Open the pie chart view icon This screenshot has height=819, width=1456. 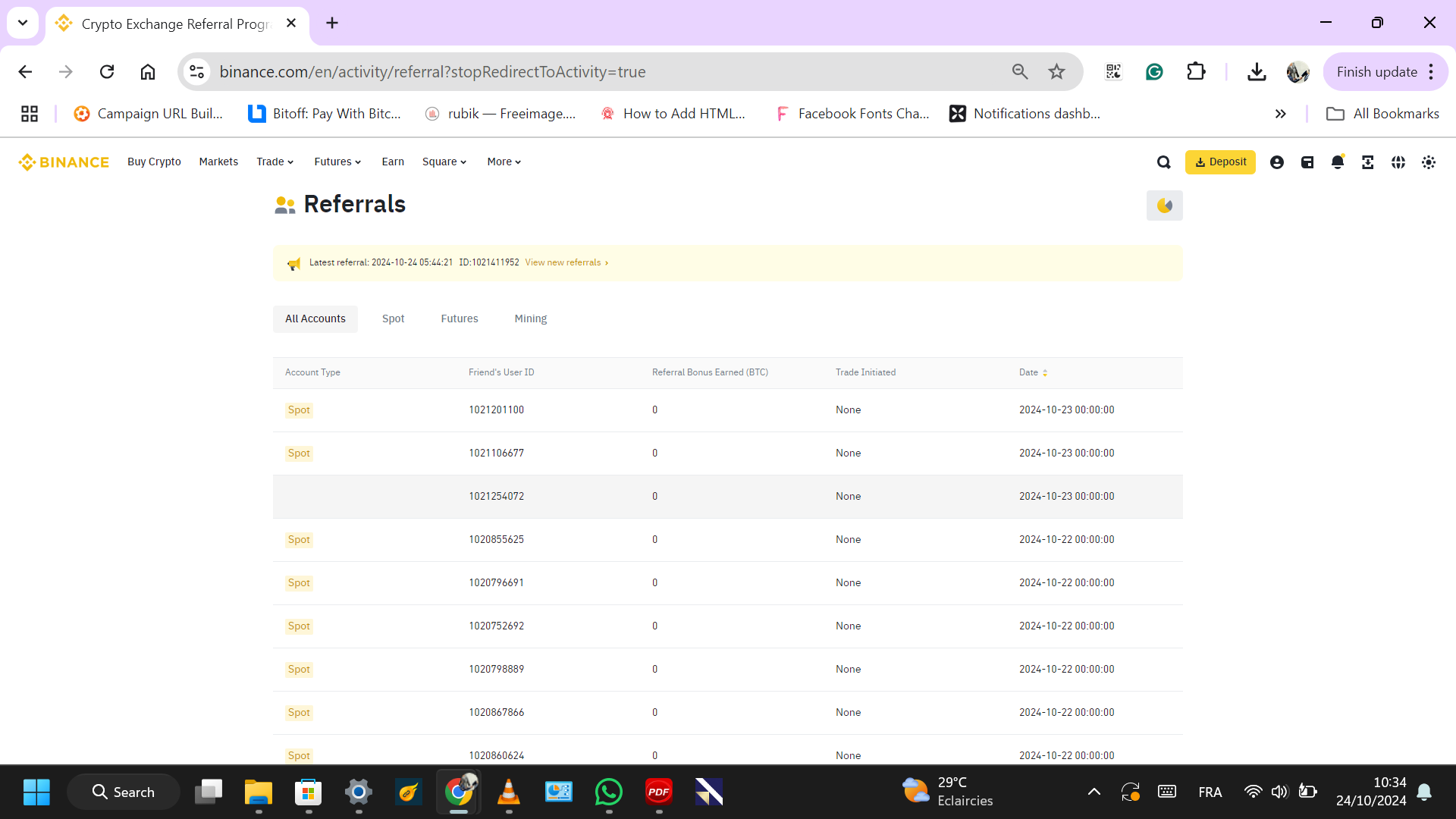(1165, 206)
